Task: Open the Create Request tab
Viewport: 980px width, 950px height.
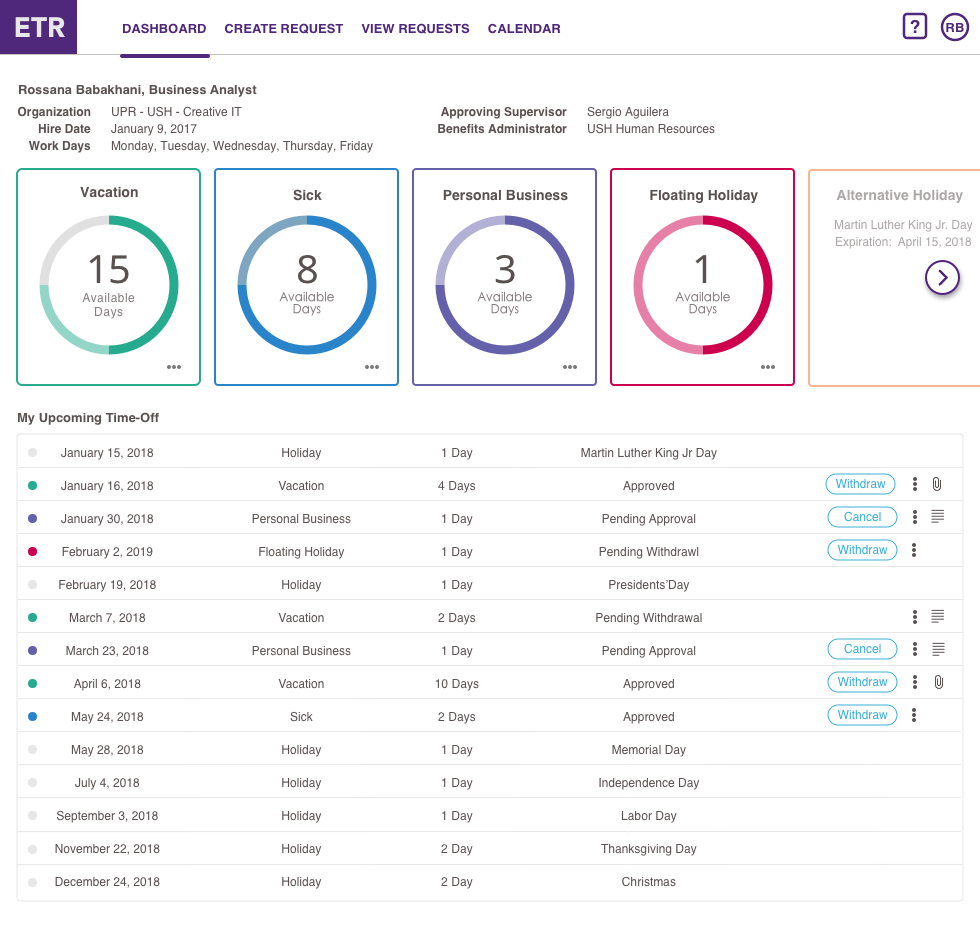Action: pos(284,29)
